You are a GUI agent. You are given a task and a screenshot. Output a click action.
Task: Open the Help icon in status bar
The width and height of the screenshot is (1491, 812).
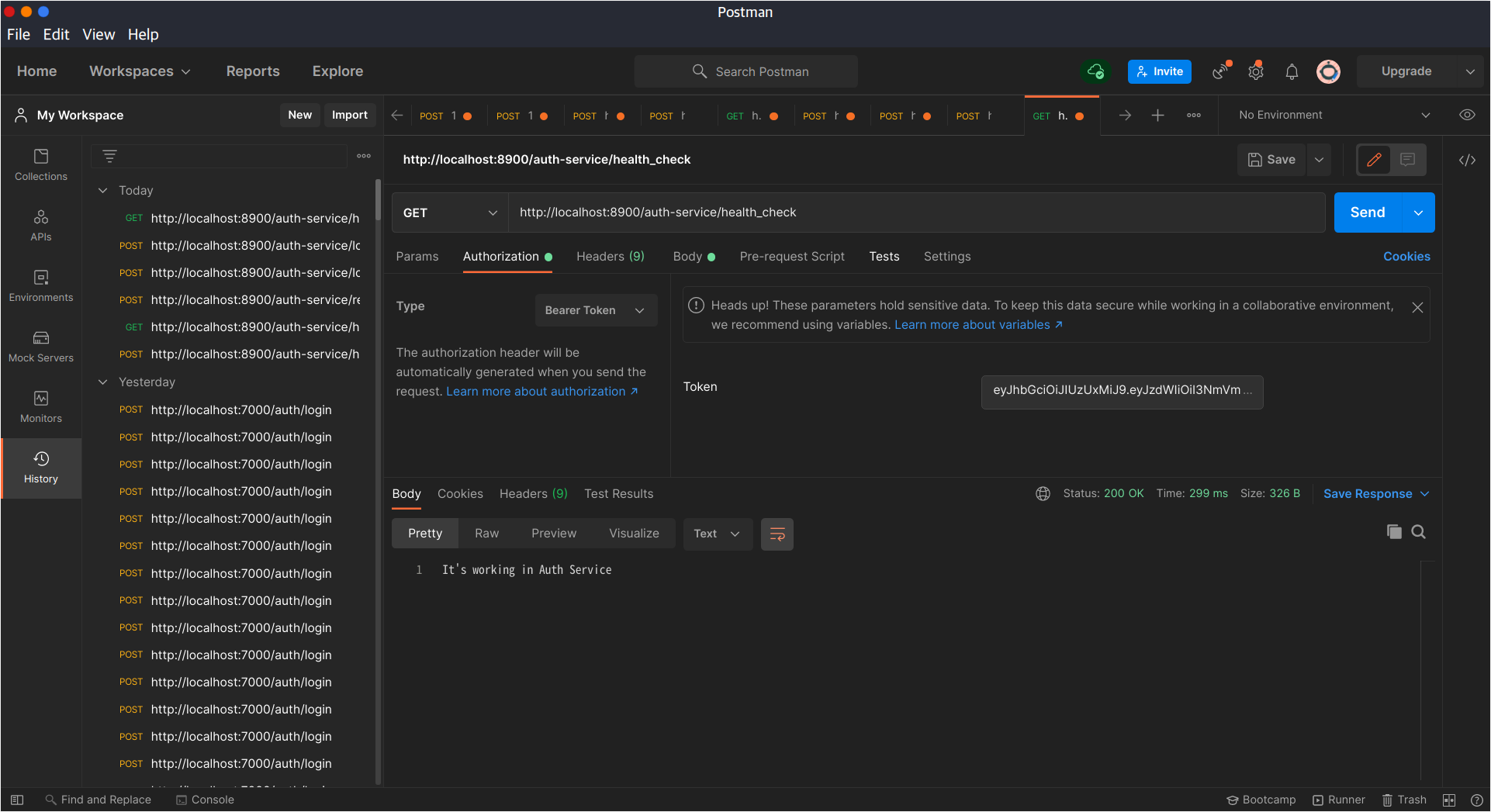point(1476,800)
